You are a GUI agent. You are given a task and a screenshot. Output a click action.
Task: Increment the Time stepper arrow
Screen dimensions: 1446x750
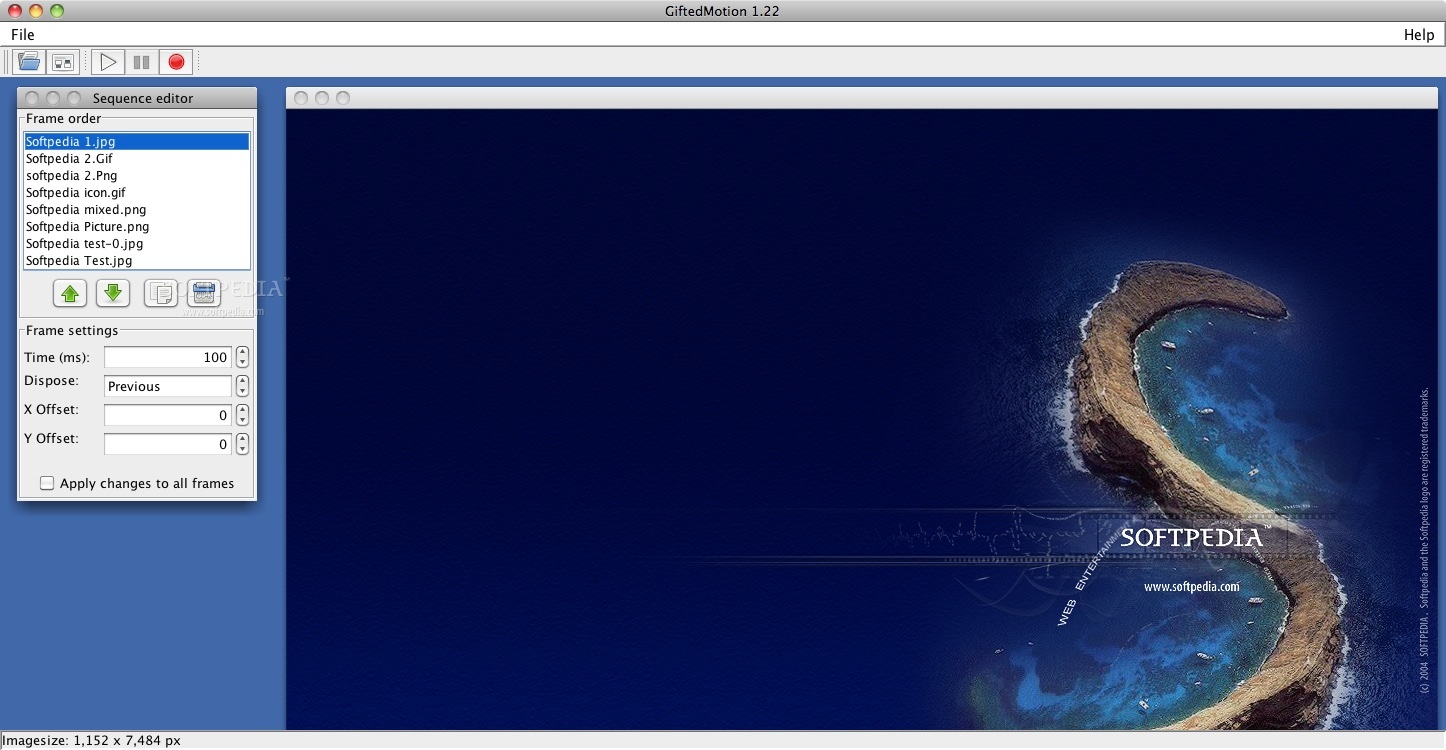click(242, 352)
